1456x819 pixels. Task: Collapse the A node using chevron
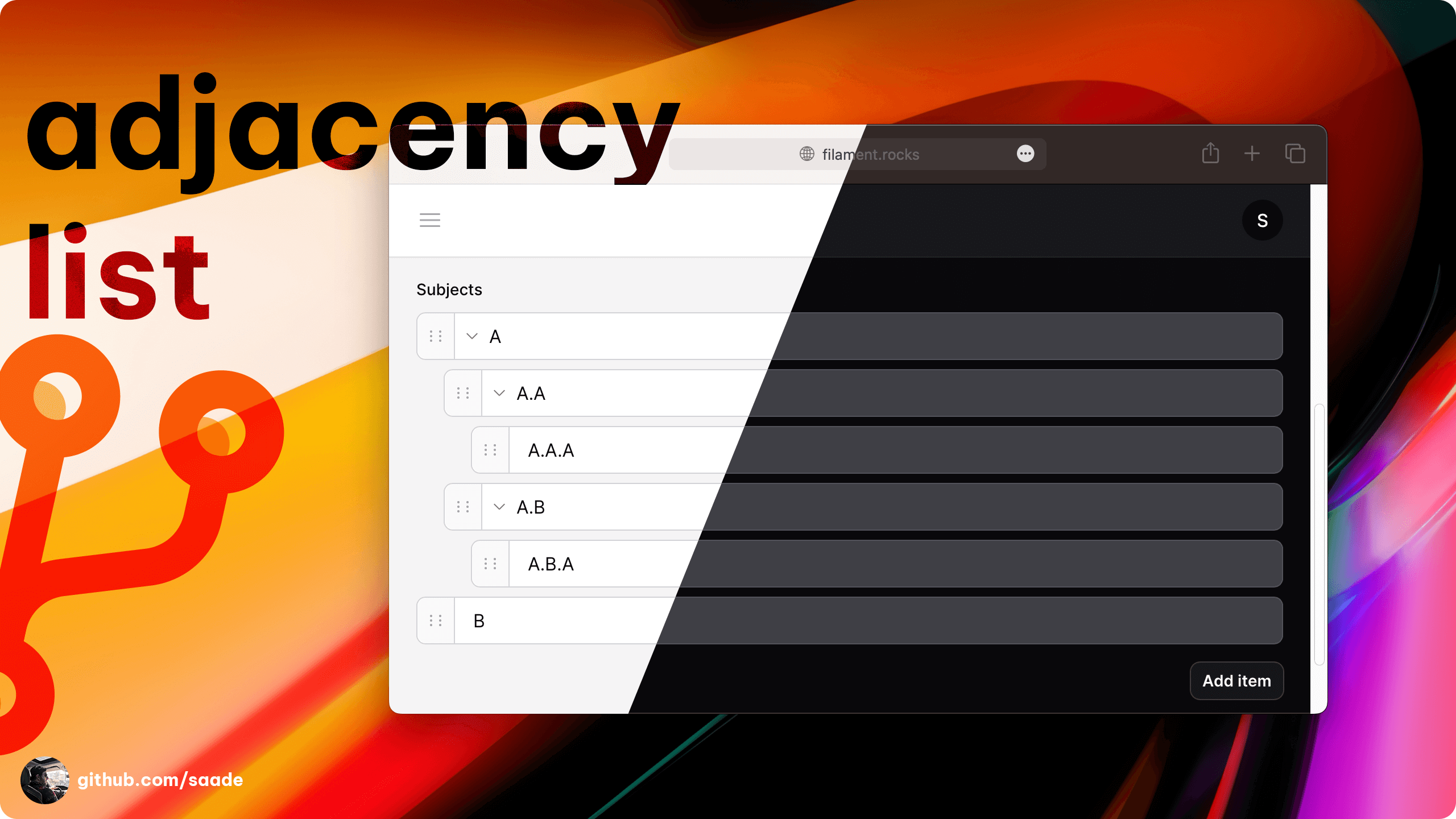[472, 336]
